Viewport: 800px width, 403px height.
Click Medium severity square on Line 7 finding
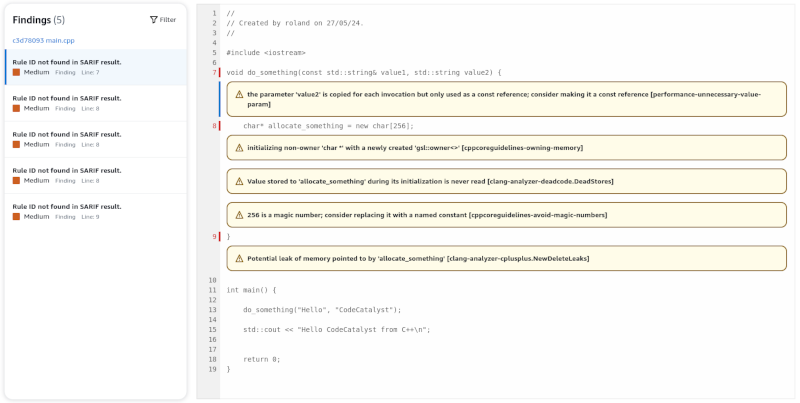pos(16,72)
